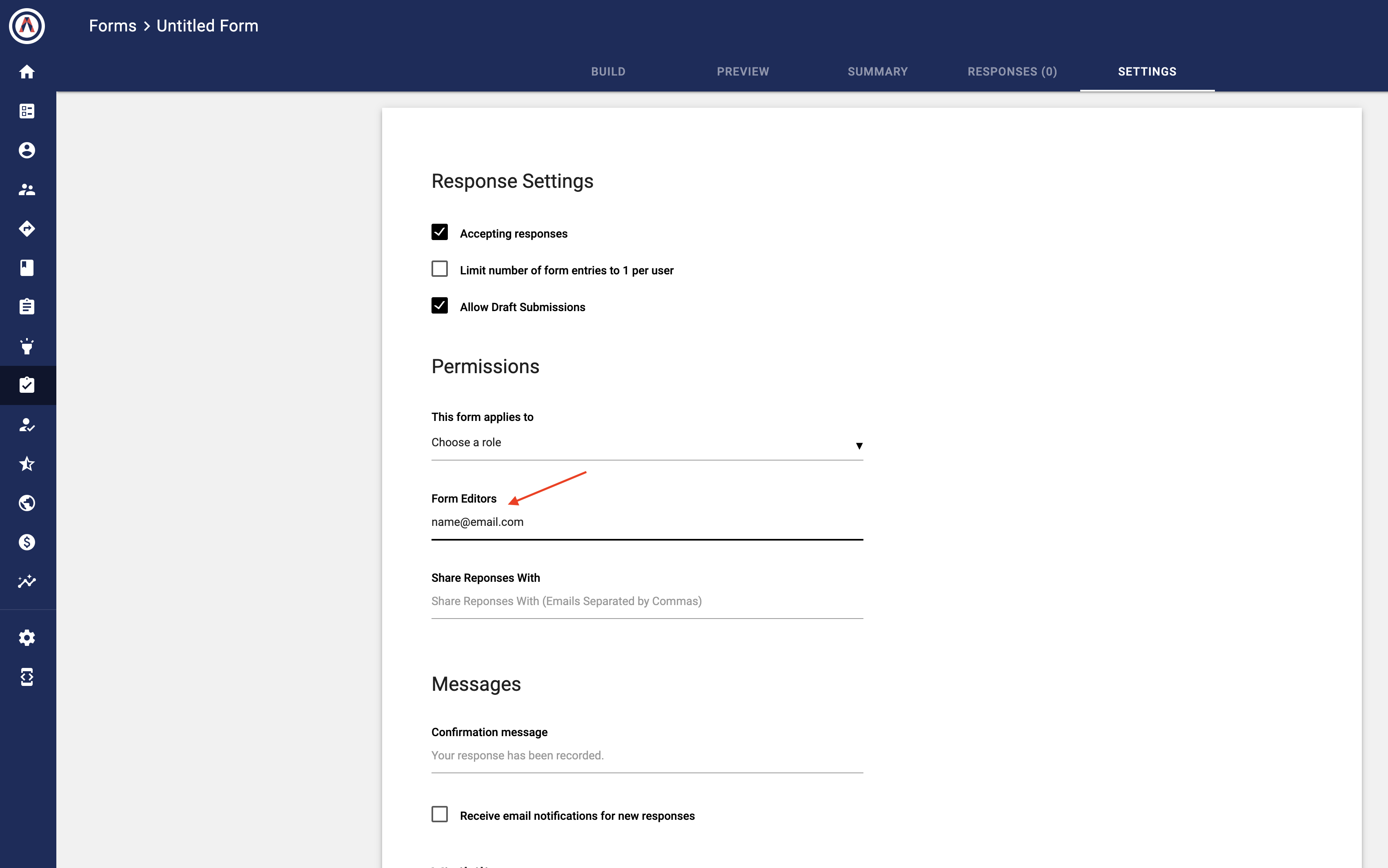Open the developer code sidebar icon
Screen dimensions: 1388x868
click(x=27, y=677)
